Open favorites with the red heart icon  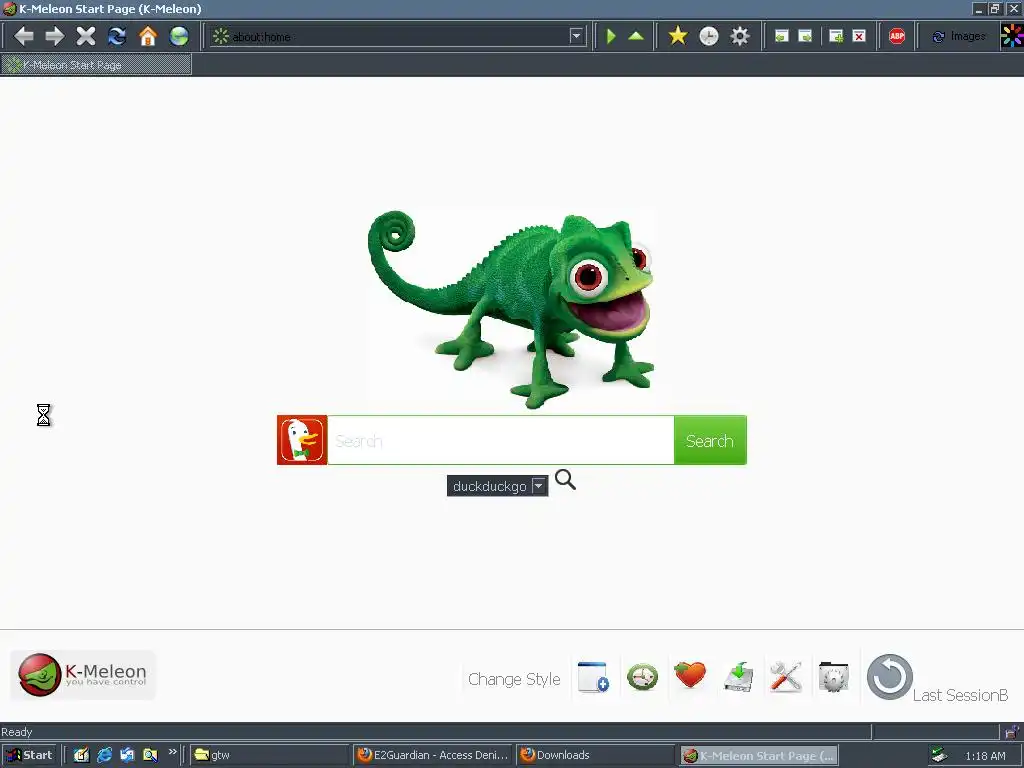690,675
